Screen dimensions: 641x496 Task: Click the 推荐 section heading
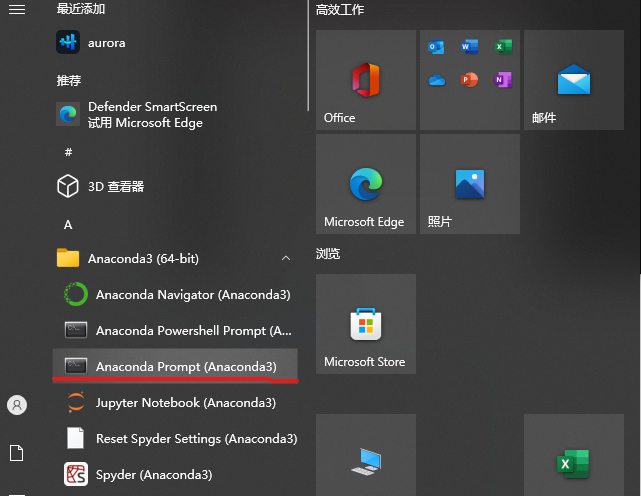pyautogui.click(x=69, y=80)
